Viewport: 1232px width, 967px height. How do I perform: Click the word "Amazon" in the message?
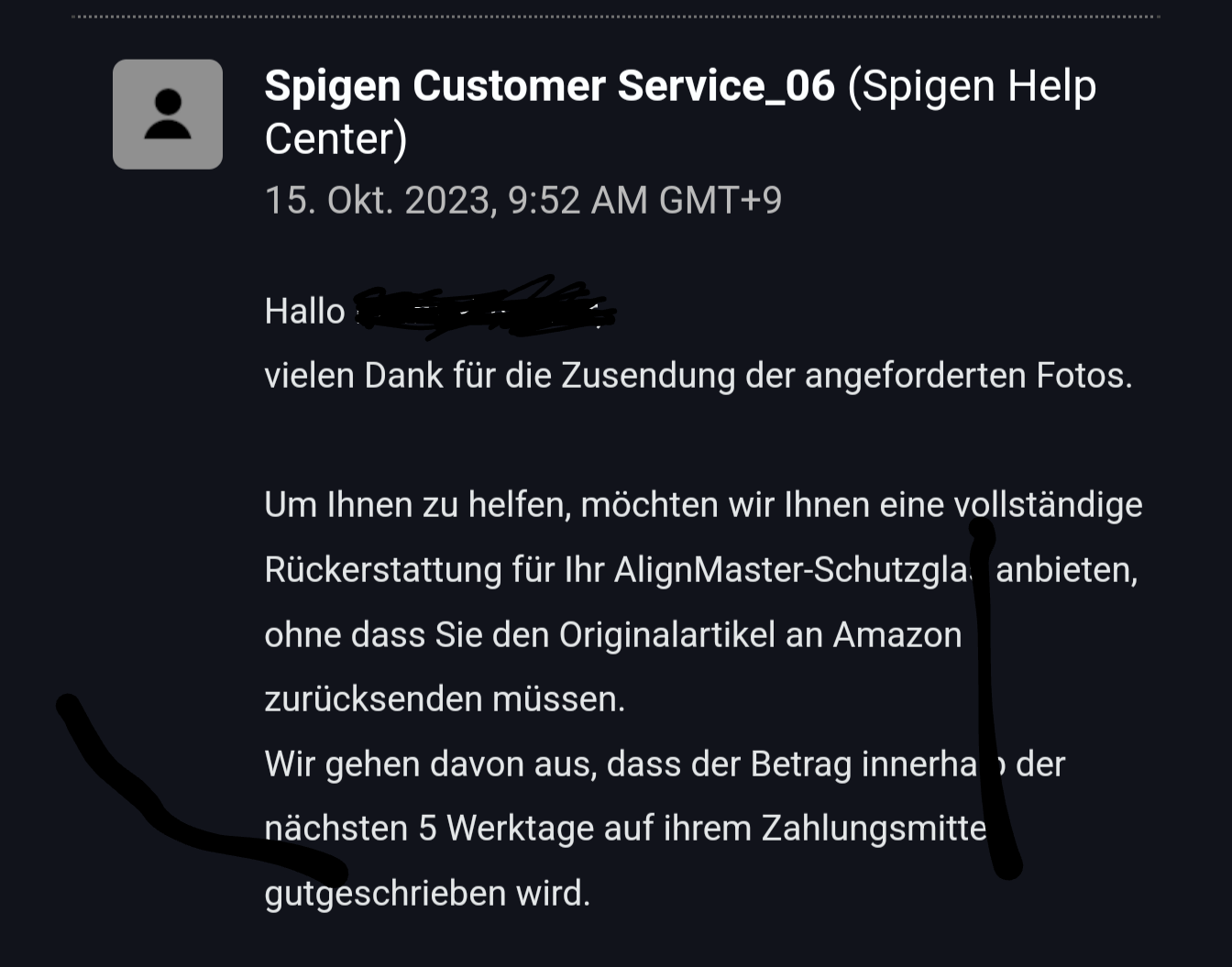tap(896, 635)
